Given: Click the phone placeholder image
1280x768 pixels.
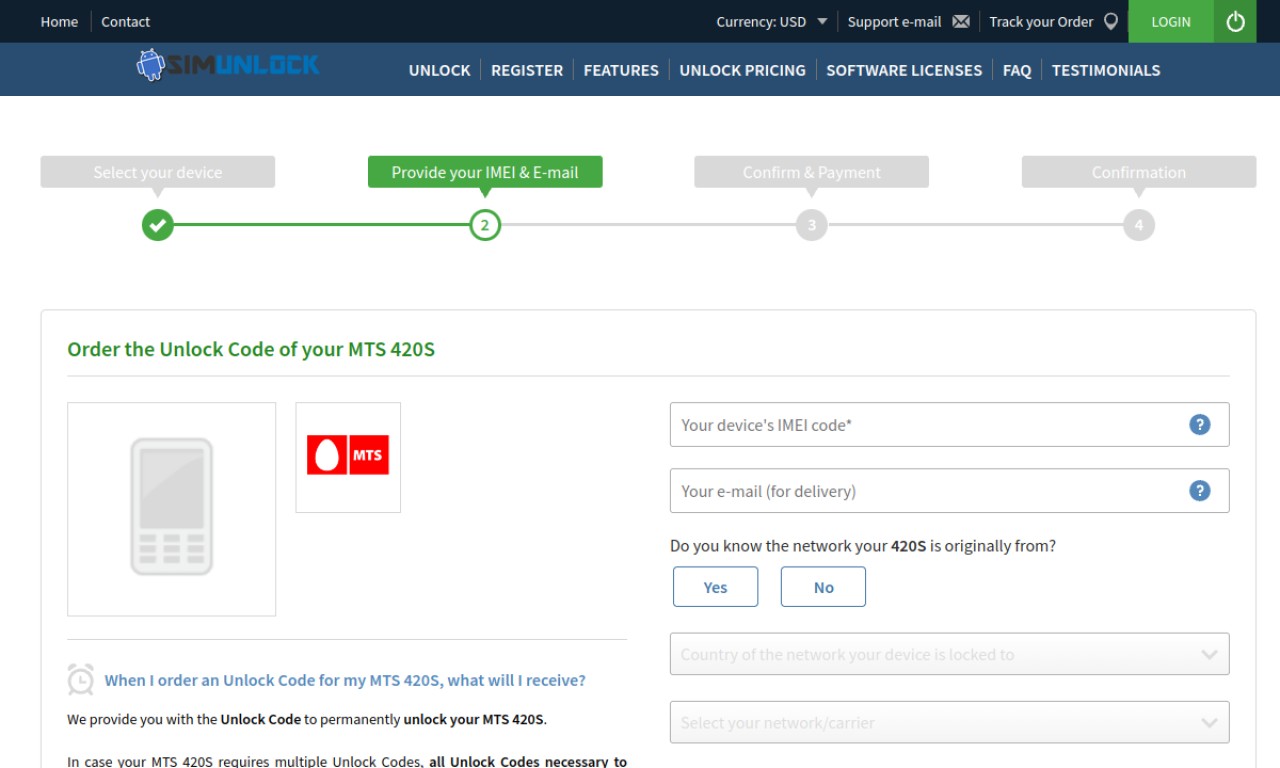Looking at the screenshot, I should coord(172,509).
